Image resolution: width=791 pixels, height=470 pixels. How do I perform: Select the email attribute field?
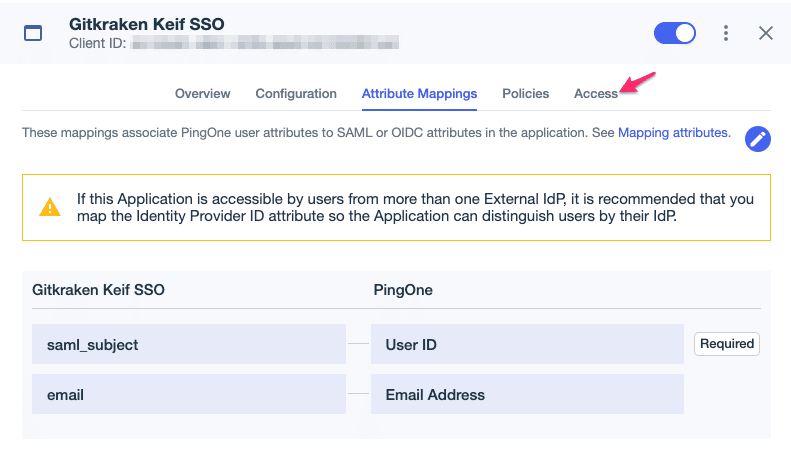tap(189, 394)
